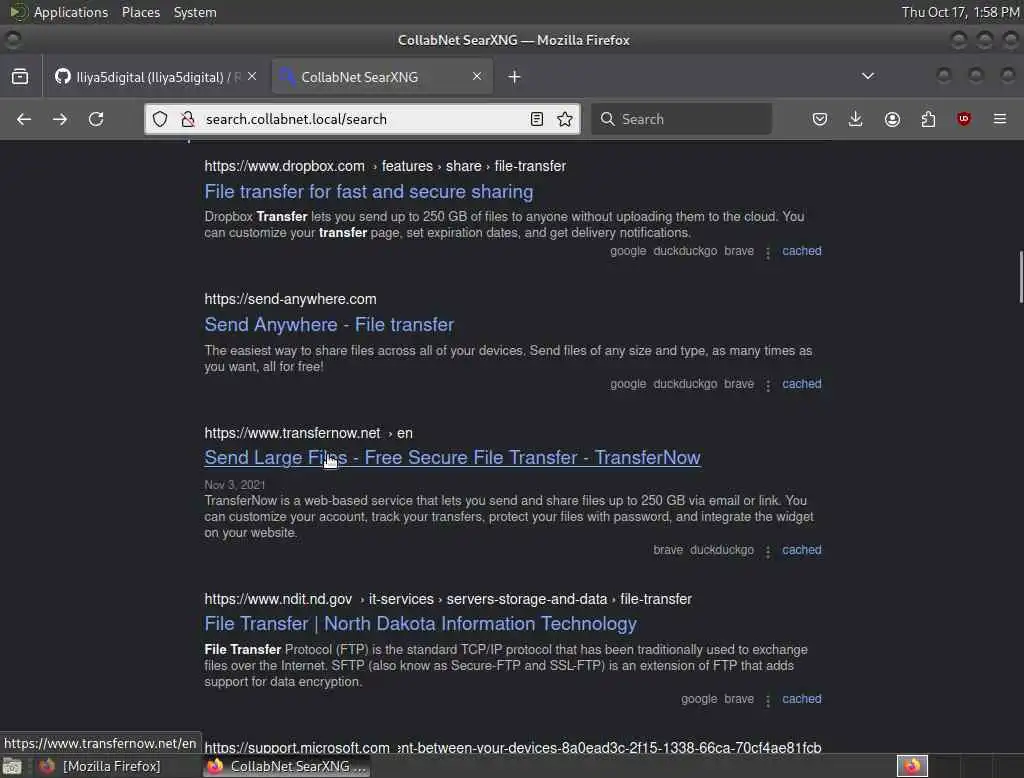Image resolution: width=1024 pixels, height=778 pixels.
Task: Open the tracking protection shield icon
Action: [x=160, y=119]
